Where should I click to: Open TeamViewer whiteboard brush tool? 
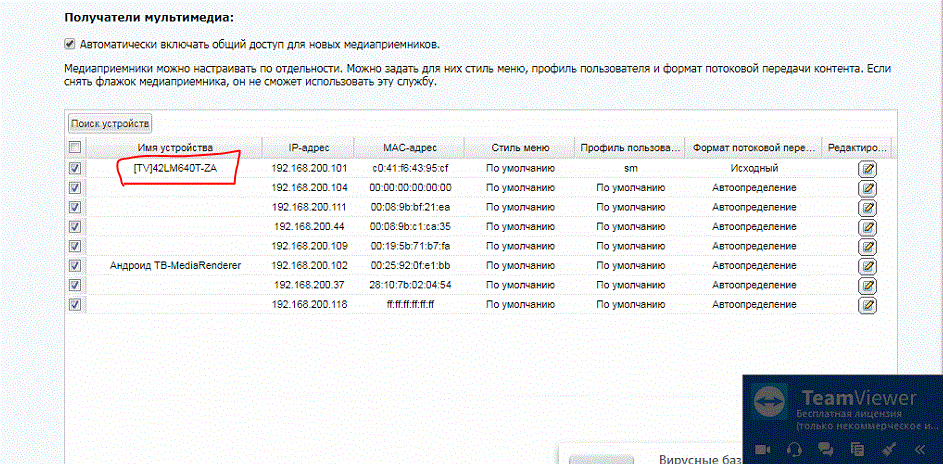pyautogui.click(x=891, y=450)
